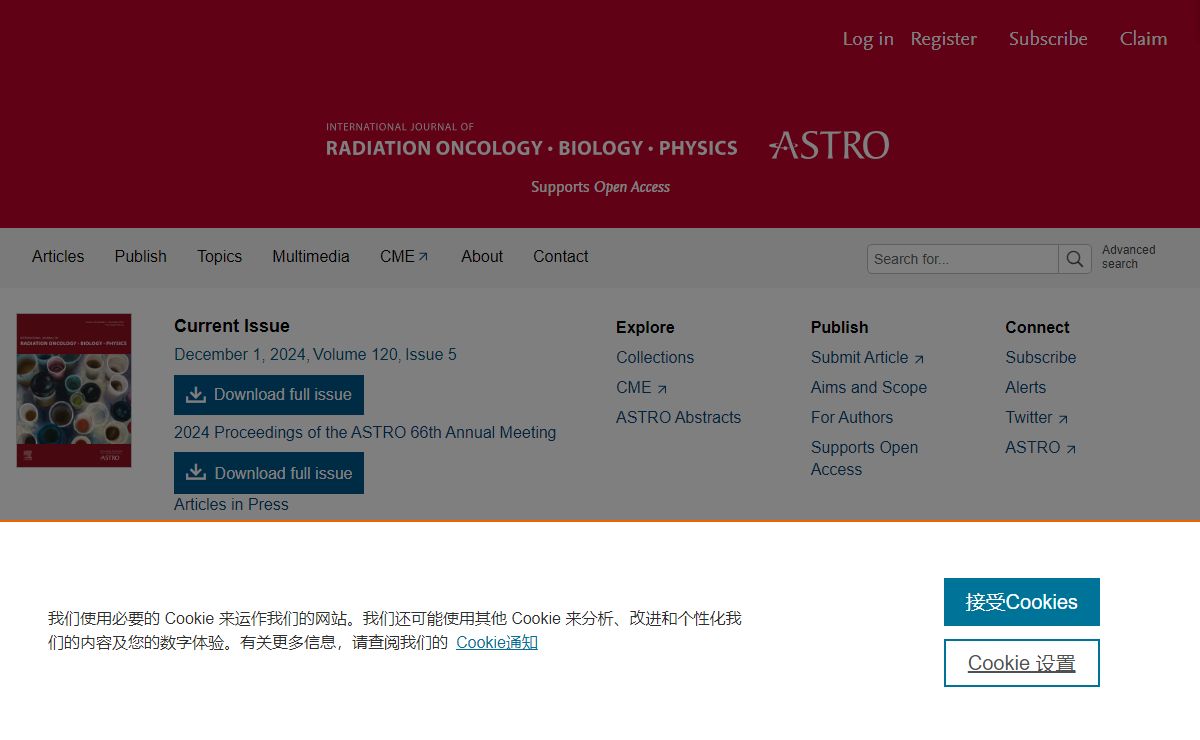Open the Register link
Screen dimensions: 1200x740
pyautogui.click(x=943, y=39)
